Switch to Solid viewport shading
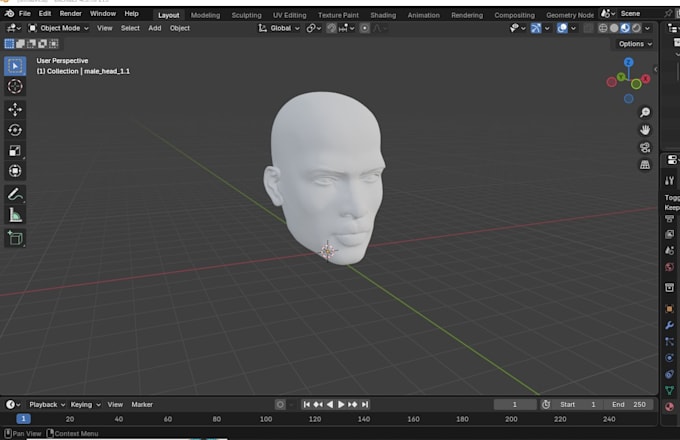This screenshot has height=440, width=680. coord(614,28)
